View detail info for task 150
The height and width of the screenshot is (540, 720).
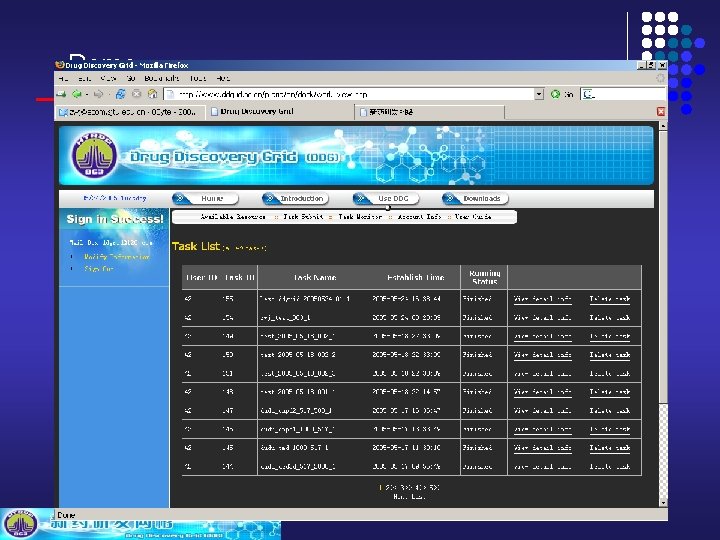pos(542,355)
